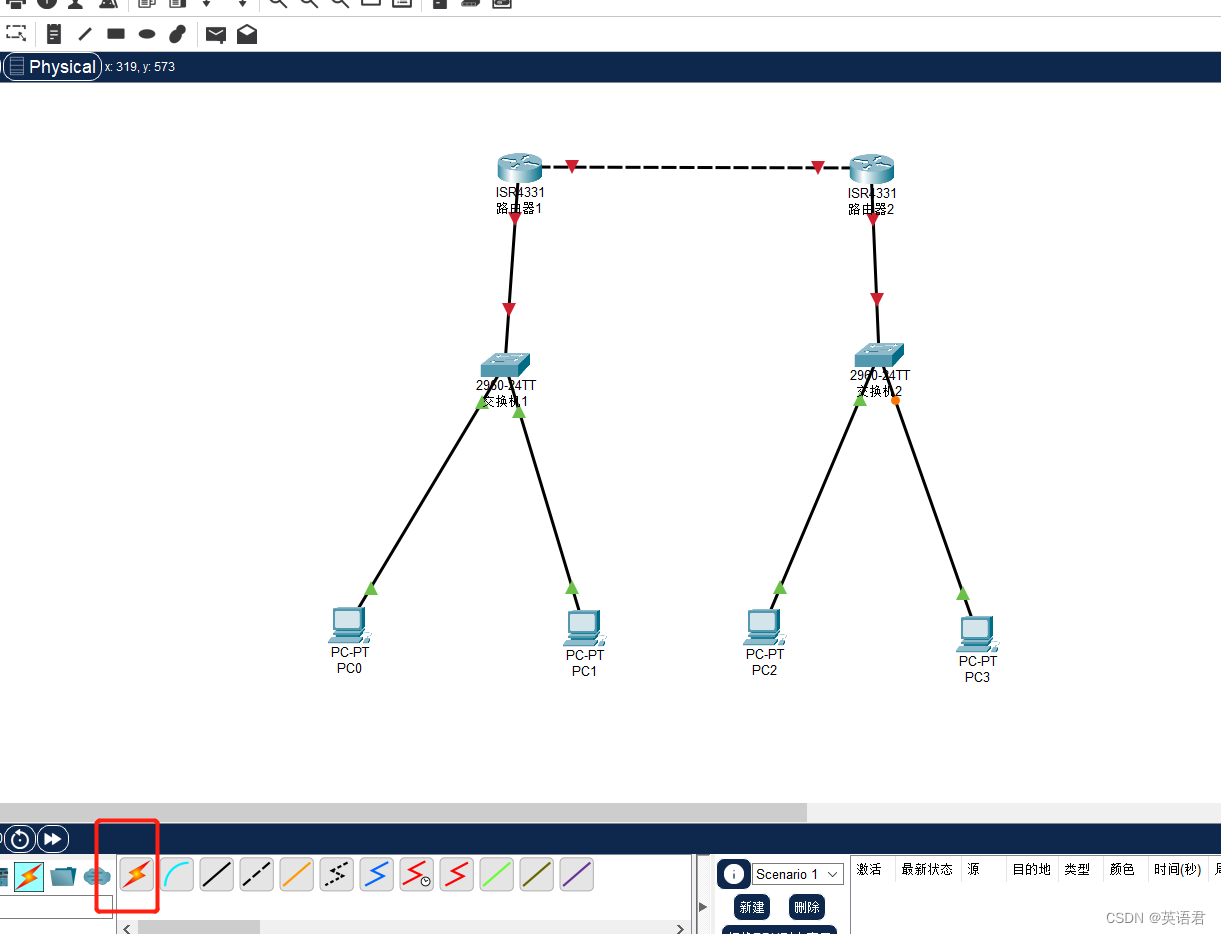Switch to the Physical workspace view
The width and height of the screenshot is (1221, 934).
[52, 67]
